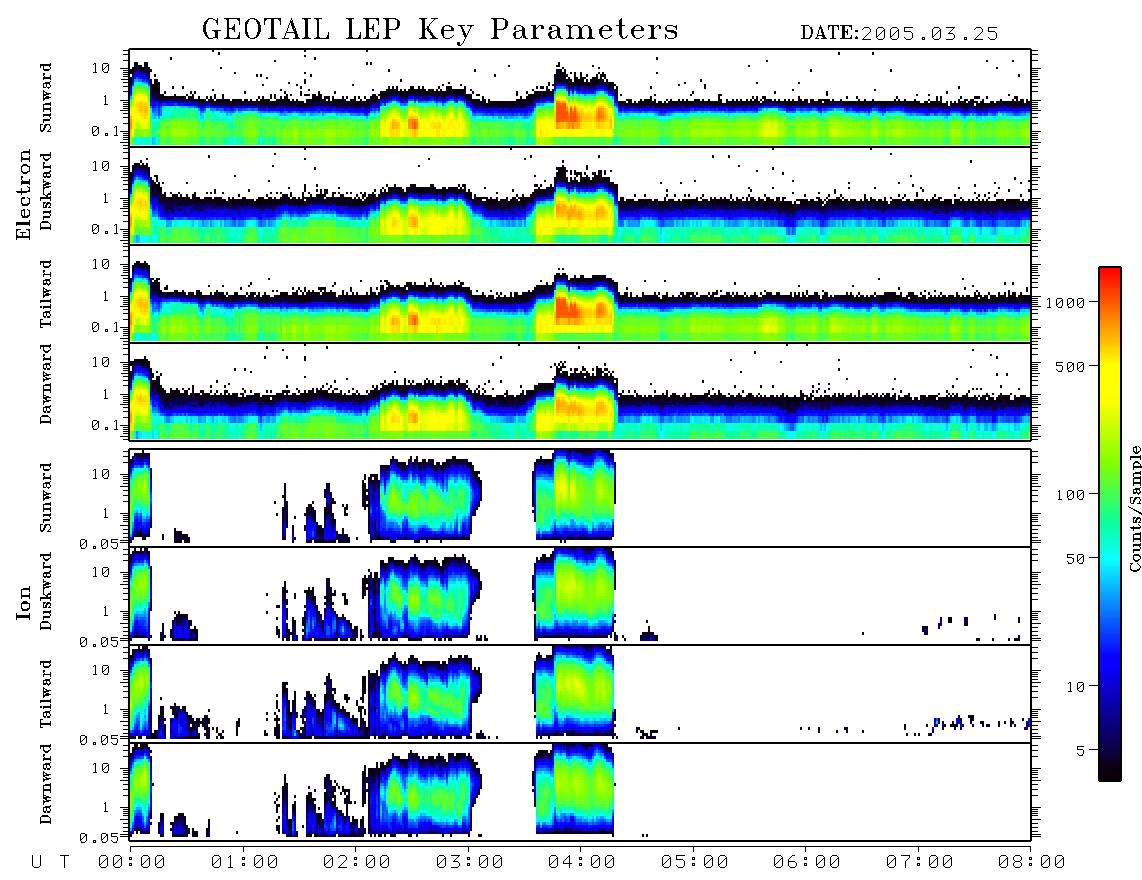The image size is (1142, 880).
Task: Click the DATE:2005.03.25 label
Action: click(899, 34)
